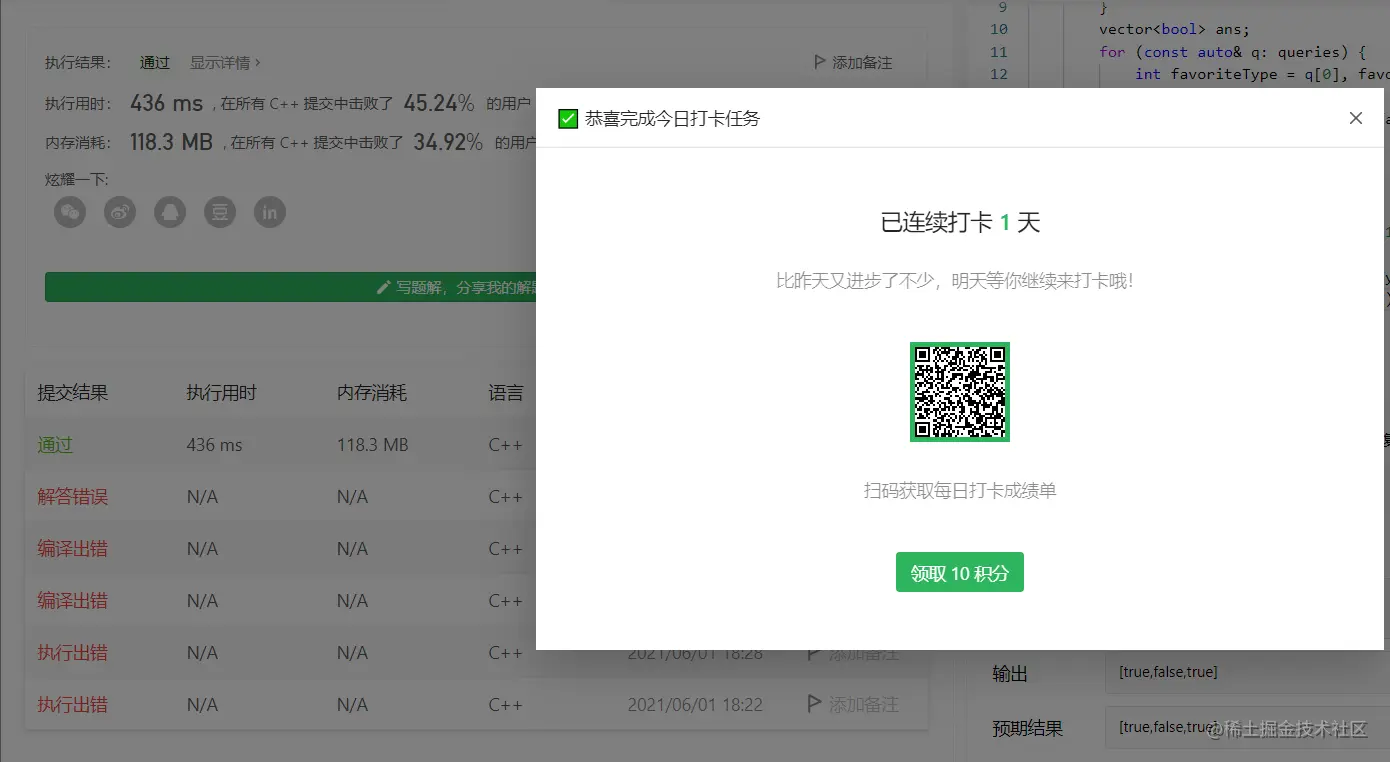This screenshot has height=762, width=1390.
Task: Click 扫码获取每日打卡成绩单 caption
Action: click(960, 491)
